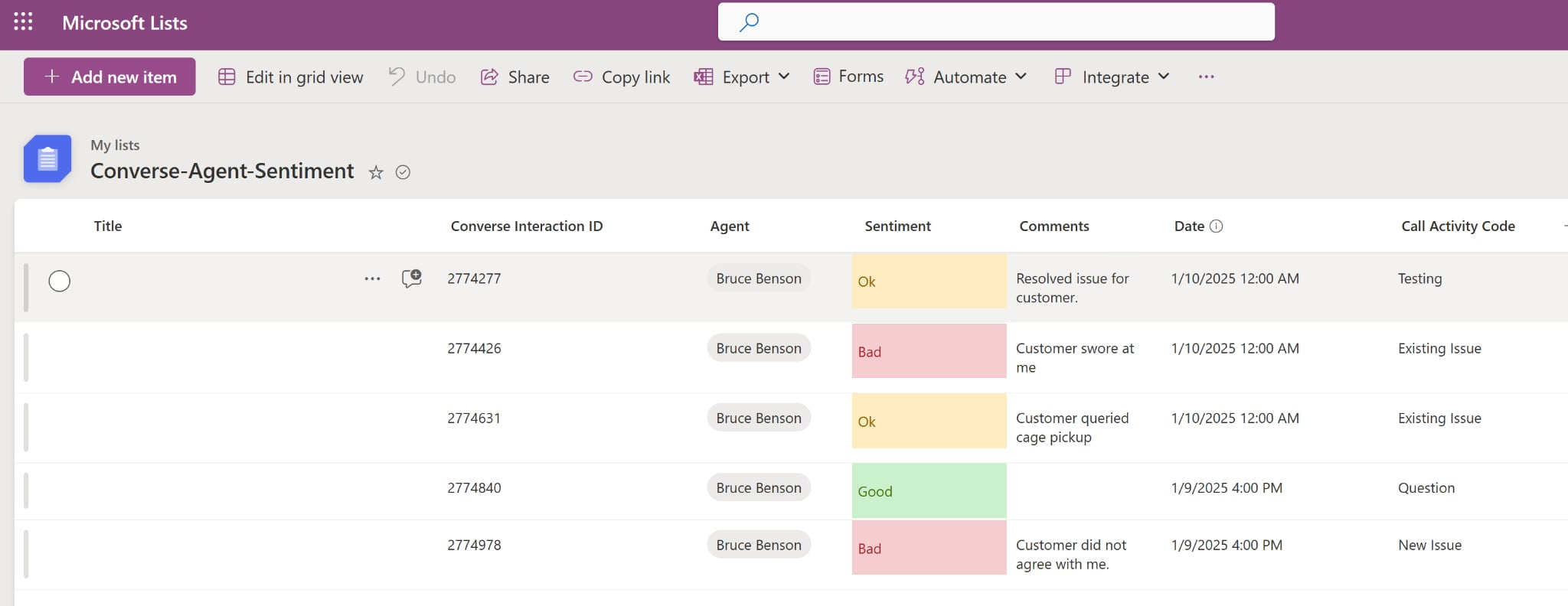Open the Forms command

point(848,77)
